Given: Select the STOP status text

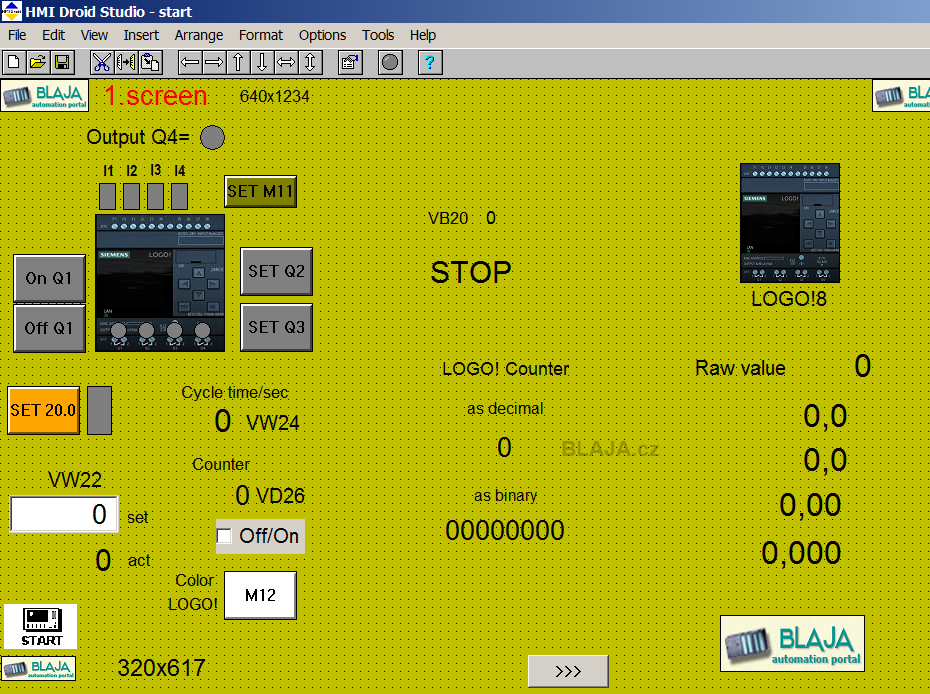Looking at the screenshot, I should [471, 272].
